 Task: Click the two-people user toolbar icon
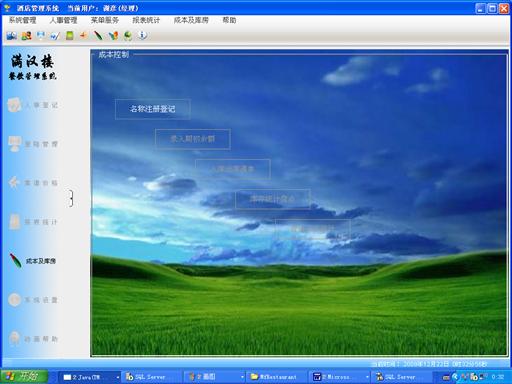26,35
